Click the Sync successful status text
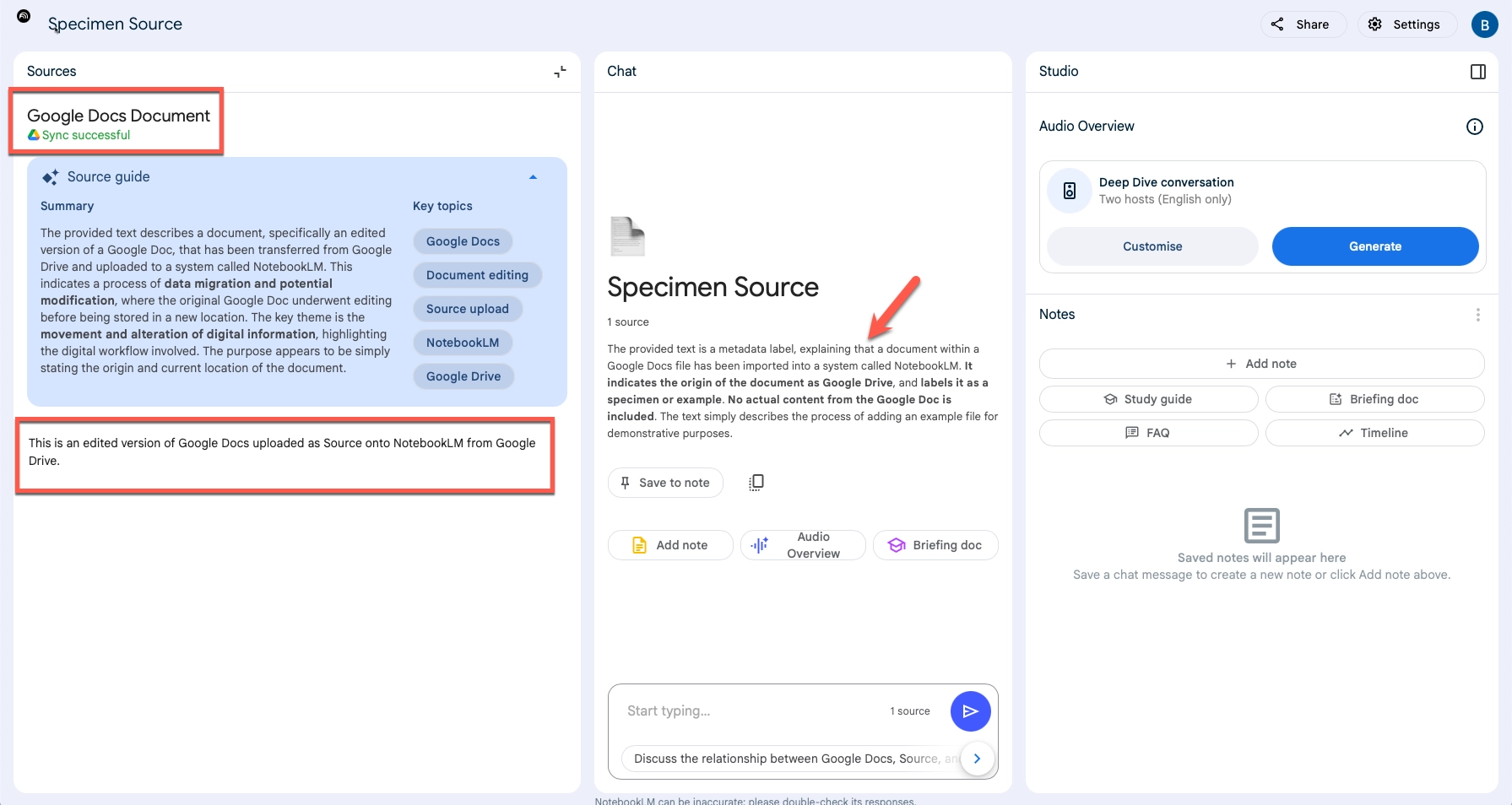This screenshot has height=805, width=1512. [x=86, y=135]
